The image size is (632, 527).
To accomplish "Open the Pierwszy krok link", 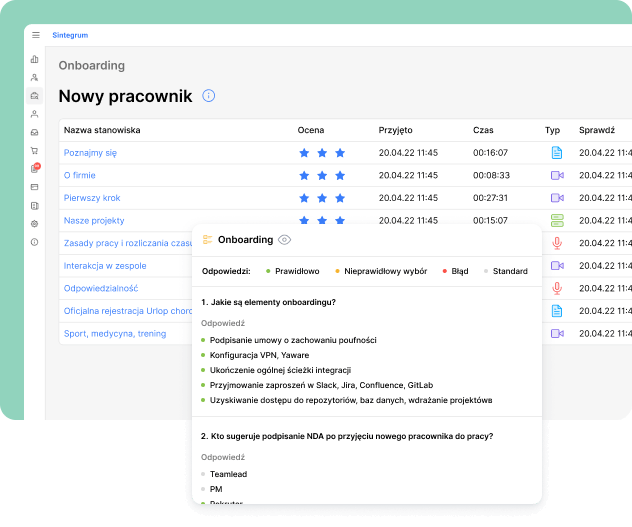I will tap(92, 198).
